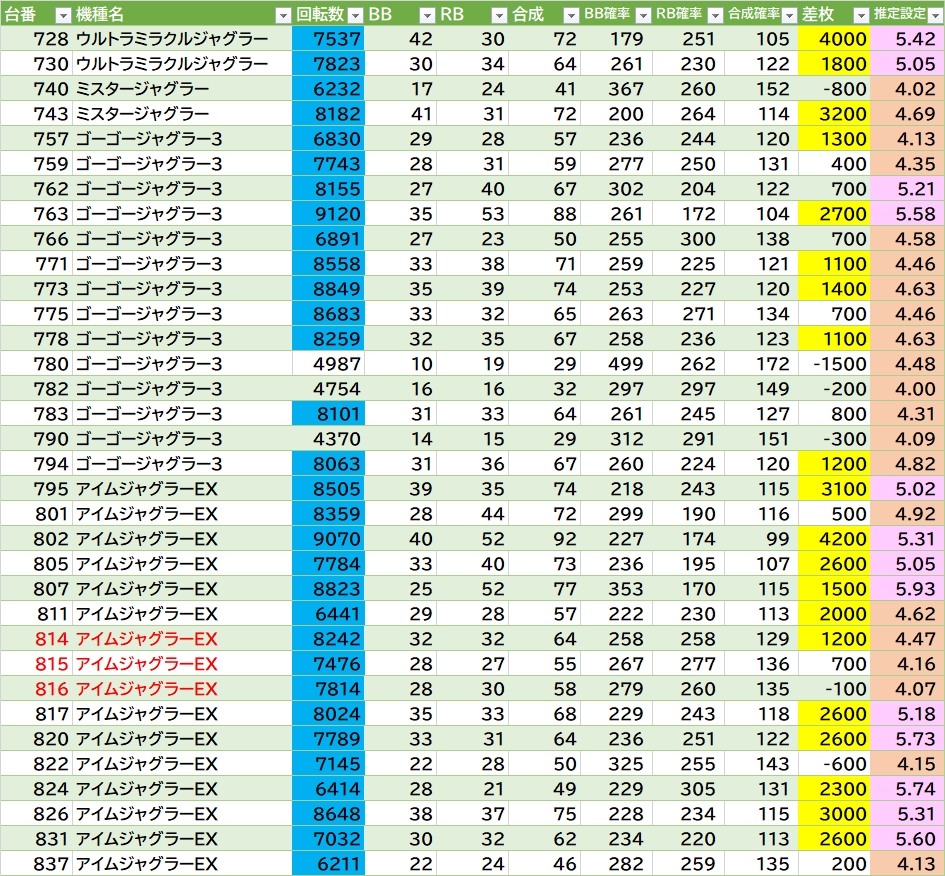Select the 機種名 header cell
945x876 pixels.
182,14
